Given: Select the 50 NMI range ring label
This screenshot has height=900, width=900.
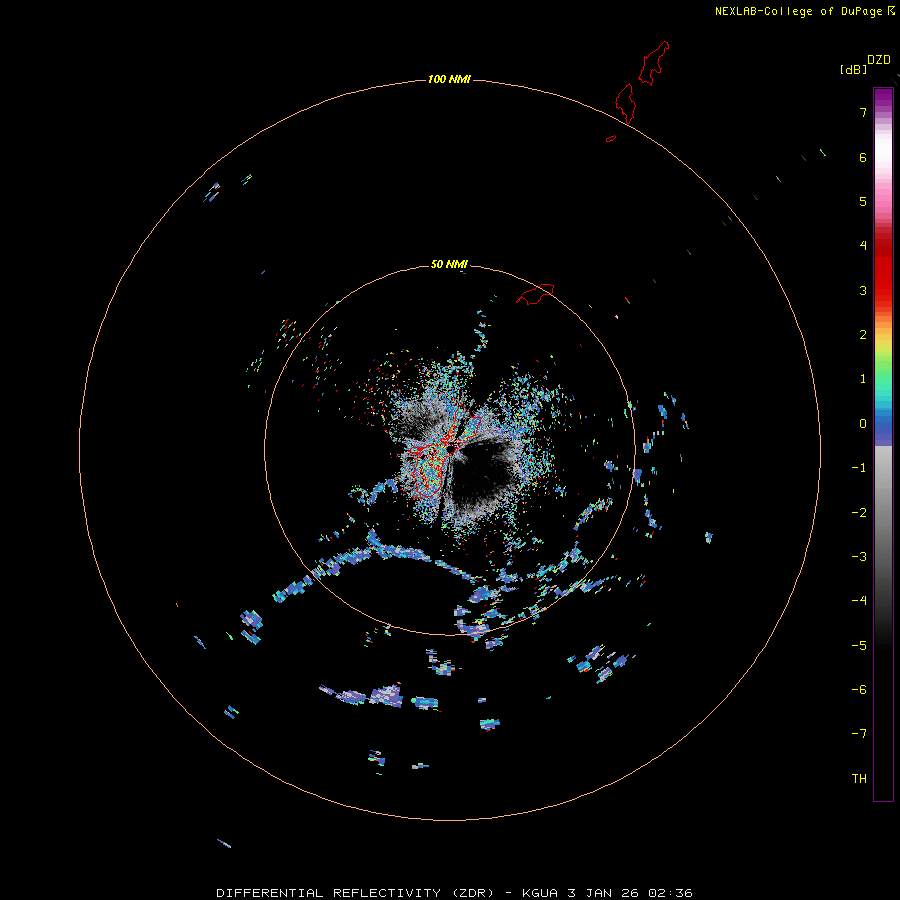Looking at the screenshot, I should (449, 264).
